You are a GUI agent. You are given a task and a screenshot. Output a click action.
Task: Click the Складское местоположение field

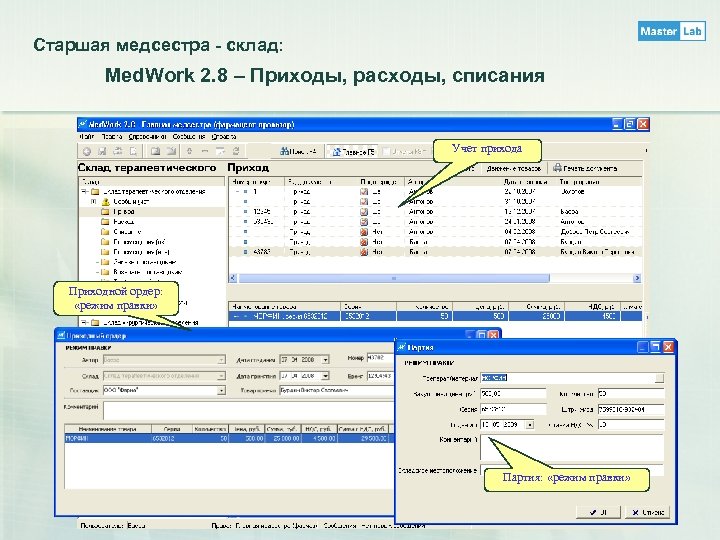[572, 470]
